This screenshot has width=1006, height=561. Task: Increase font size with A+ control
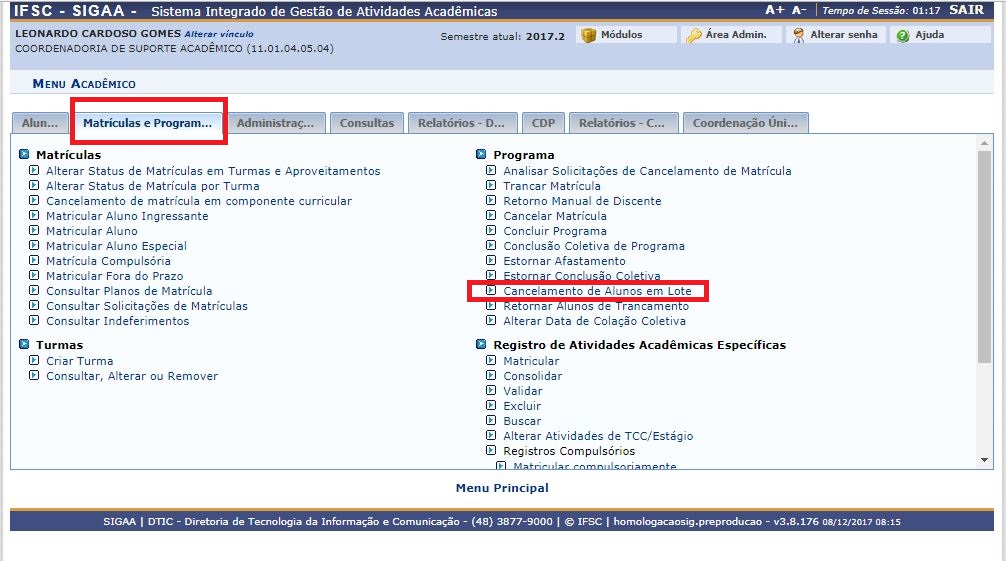(774, 10)
